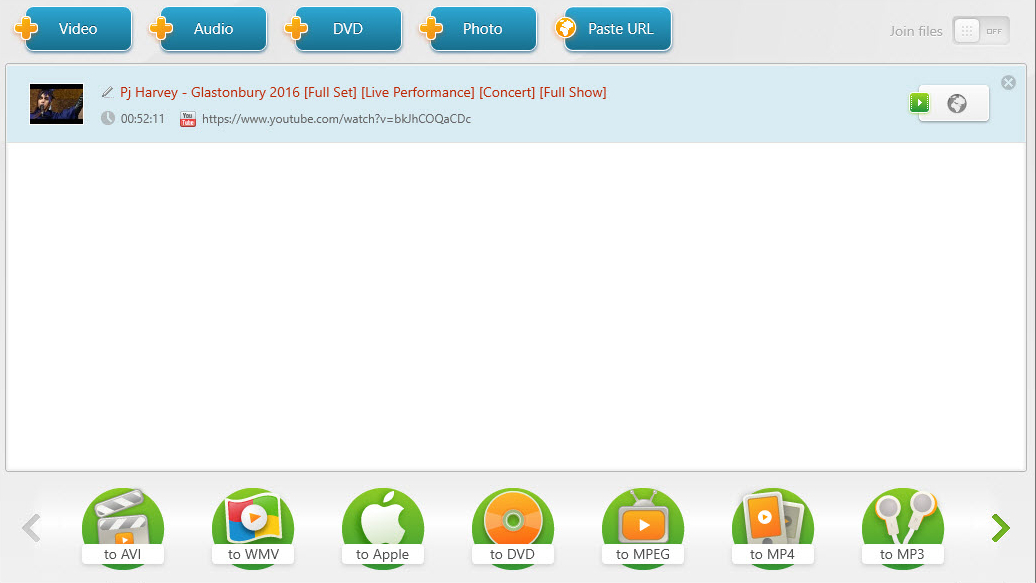Toggle the Join files switch
Screen dimensions: 1036x583
point(980,31)
